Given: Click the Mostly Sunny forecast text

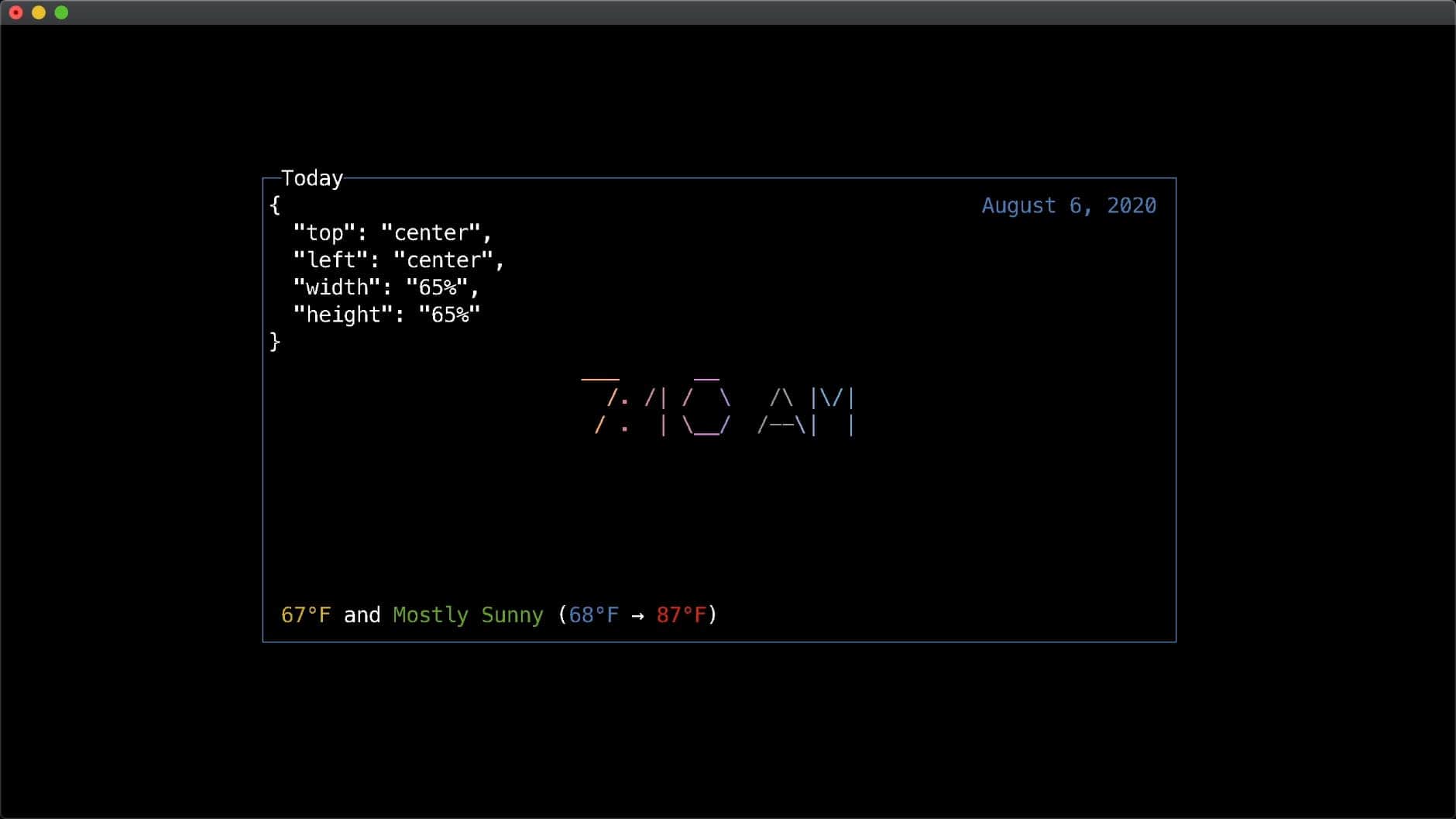Looking at the screenshot, I should coord(467,614).
